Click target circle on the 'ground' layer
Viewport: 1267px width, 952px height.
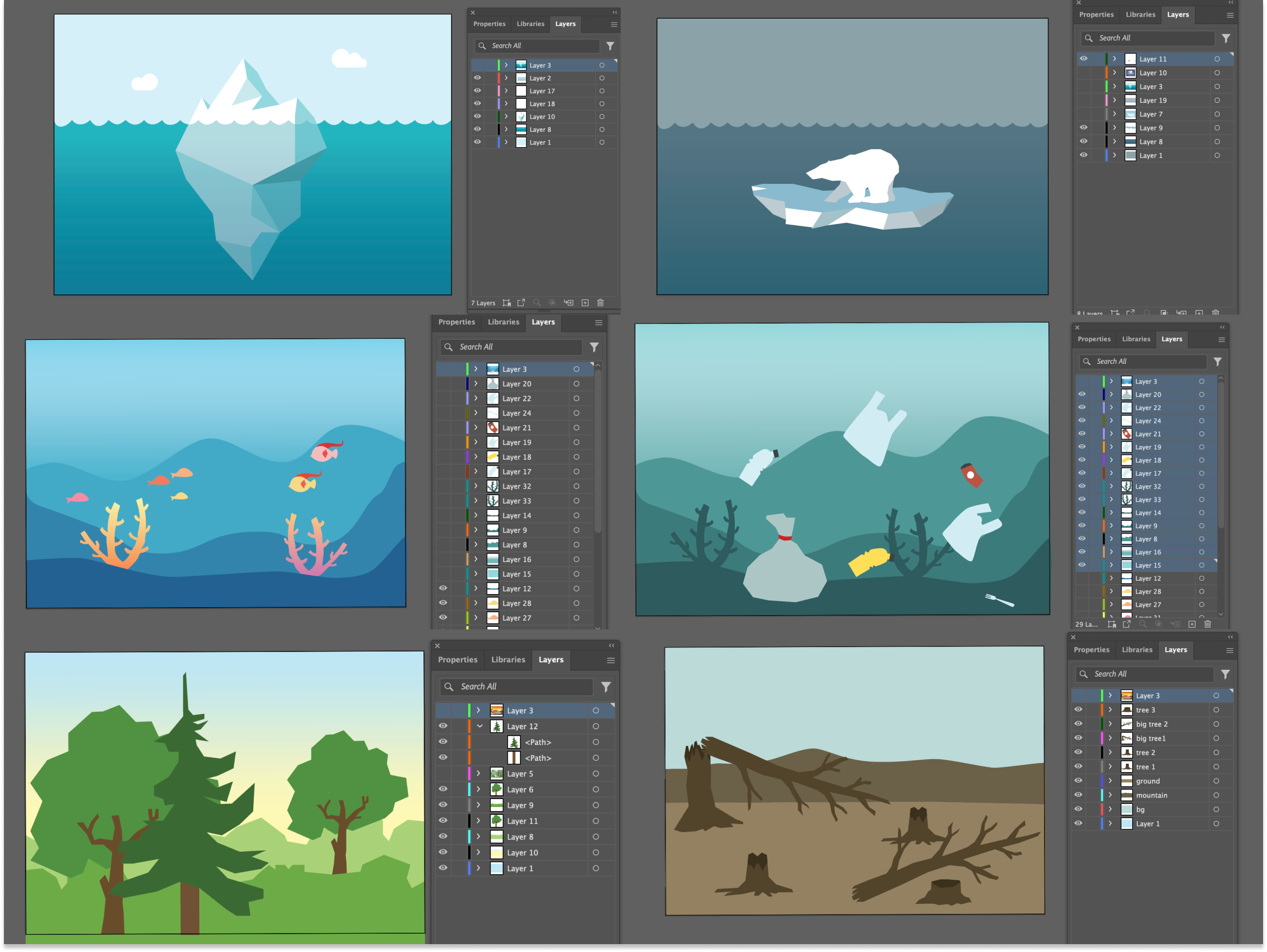point(1215,781)
